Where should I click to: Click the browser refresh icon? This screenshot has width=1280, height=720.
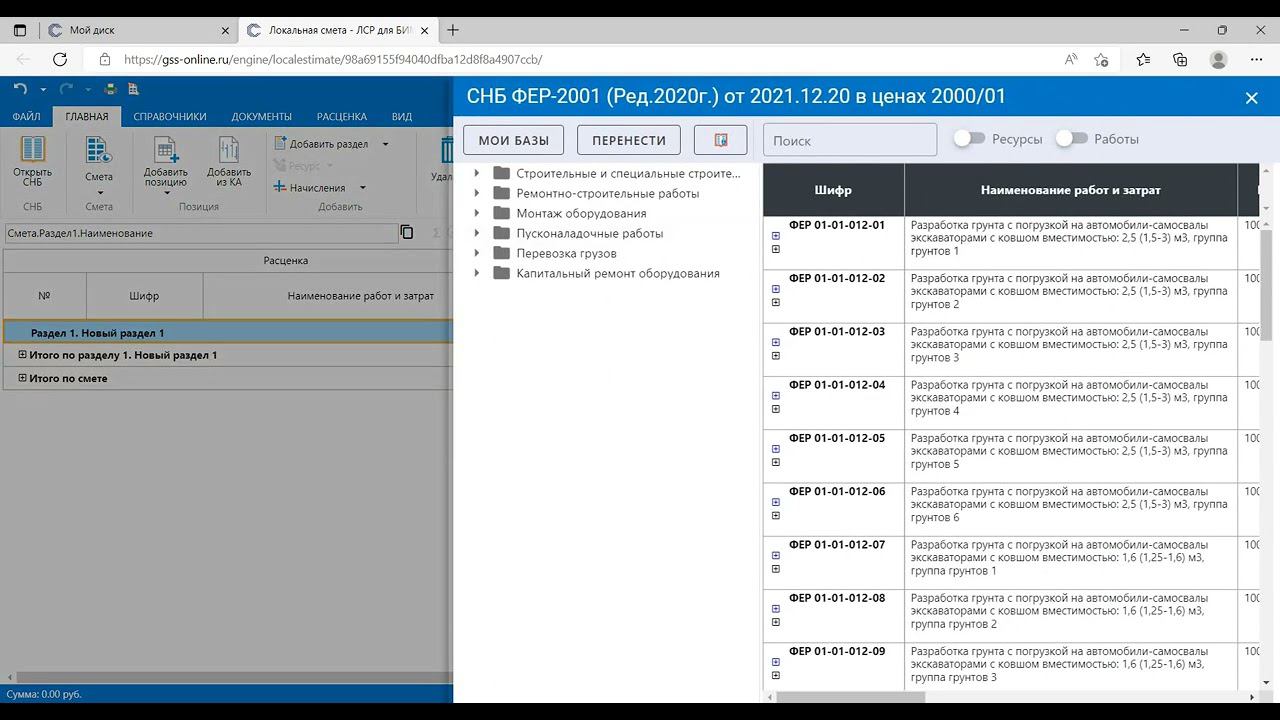60,59
